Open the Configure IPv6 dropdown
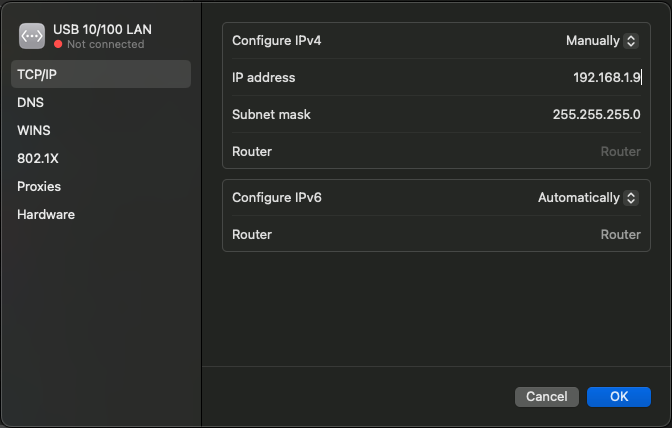 586,198
